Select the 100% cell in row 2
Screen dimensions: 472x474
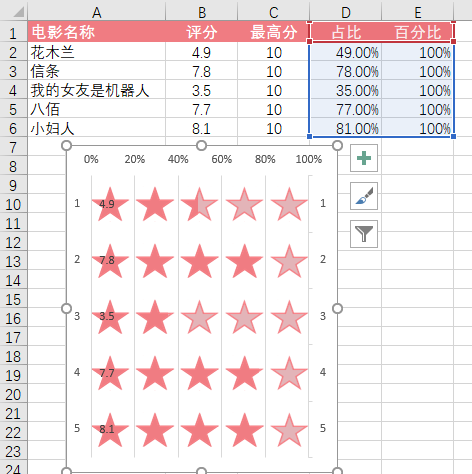pyautogui.click(x=418, y=52)
